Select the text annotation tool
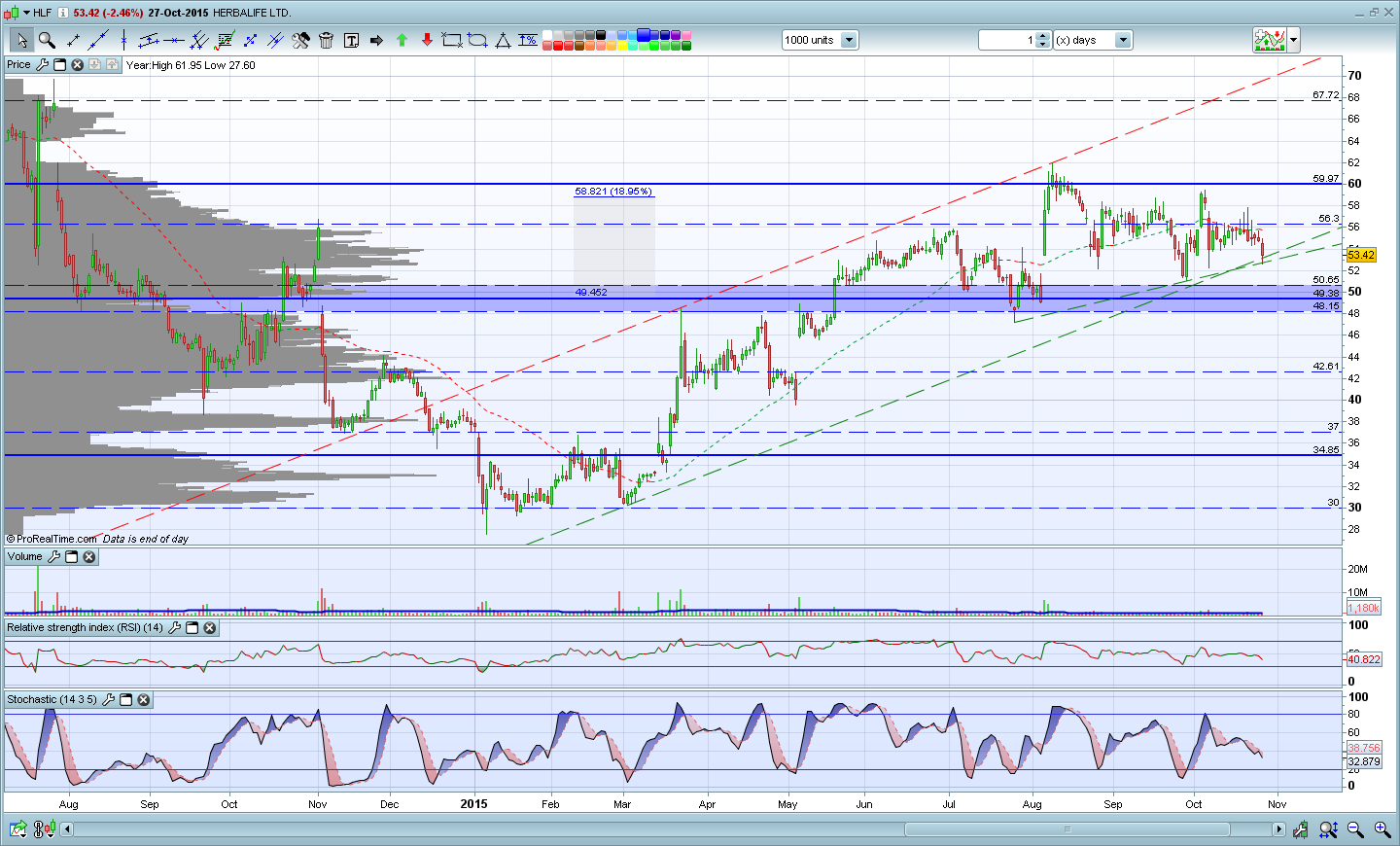 click(x=351, y=40)
